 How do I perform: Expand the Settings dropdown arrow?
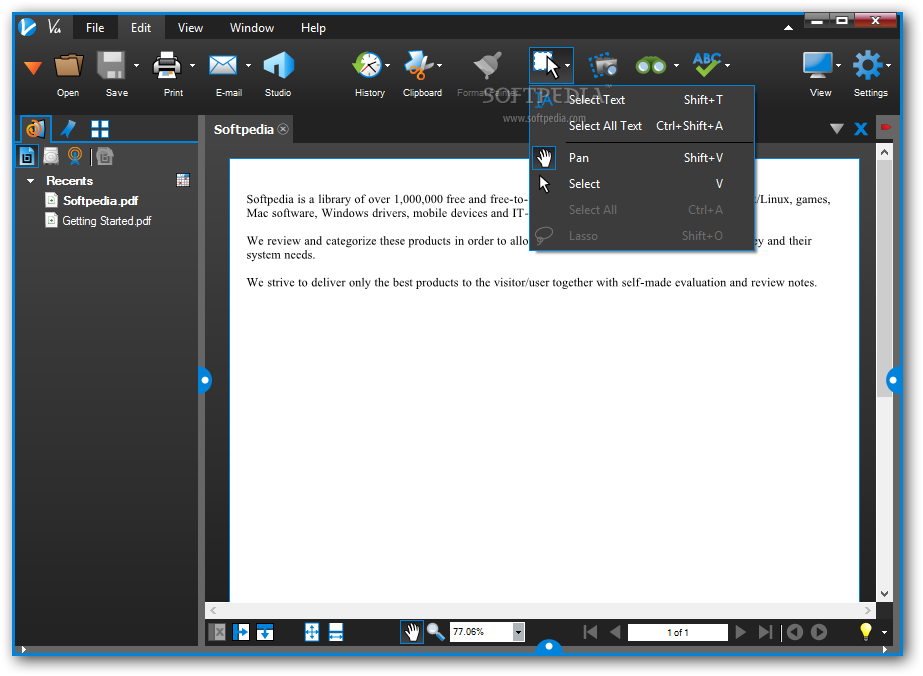pos(888,65)
